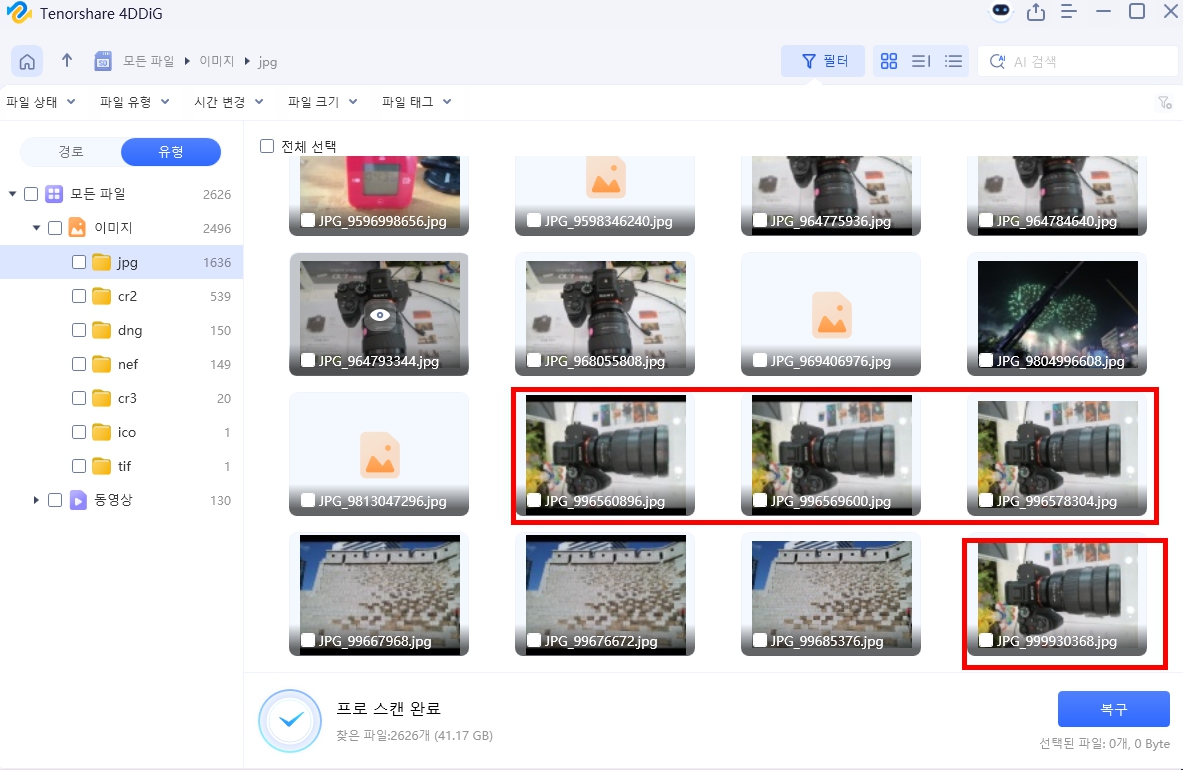
Task: Select the ico folder row
Action: [121, 432]
